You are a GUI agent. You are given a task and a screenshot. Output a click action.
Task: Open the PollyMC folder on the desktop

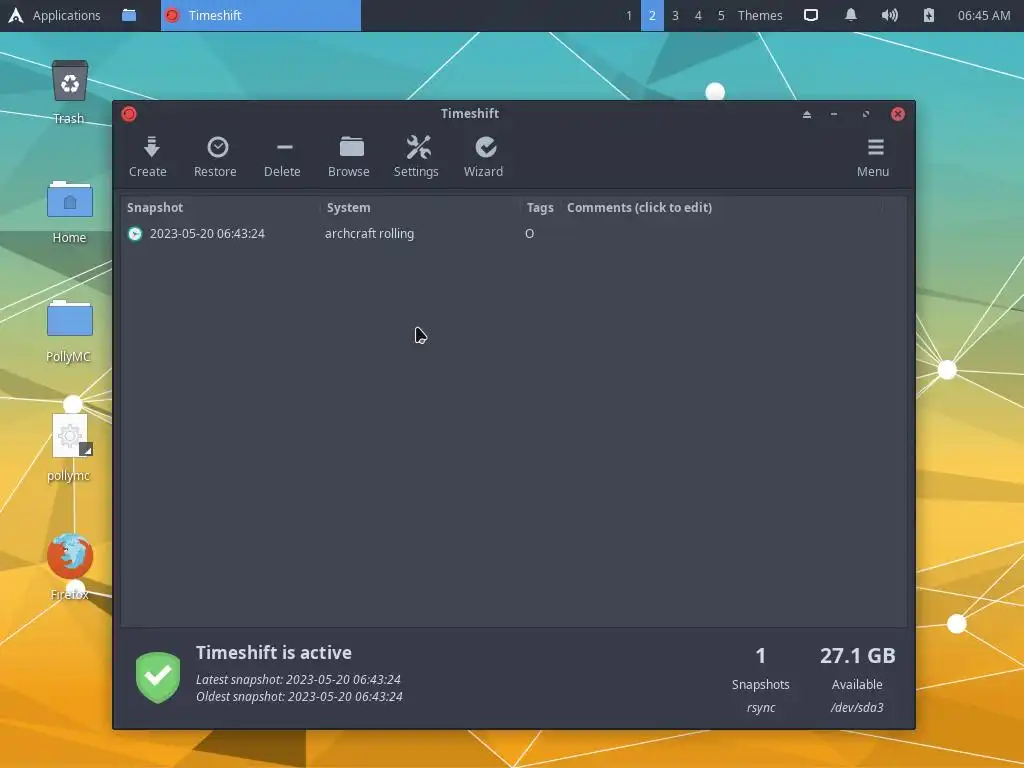(69, 330)
